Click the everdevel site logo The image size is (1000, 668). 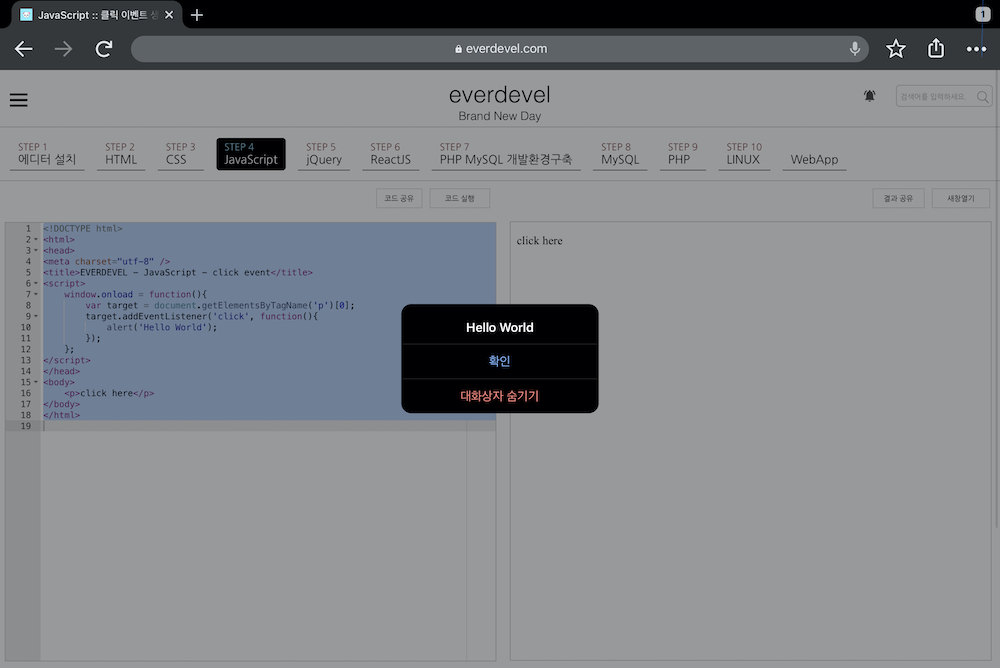[x=499, y=94]
